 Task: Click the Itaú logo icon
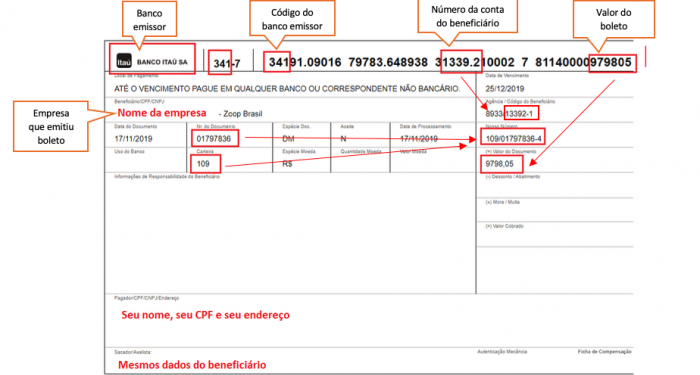[124, 61]
